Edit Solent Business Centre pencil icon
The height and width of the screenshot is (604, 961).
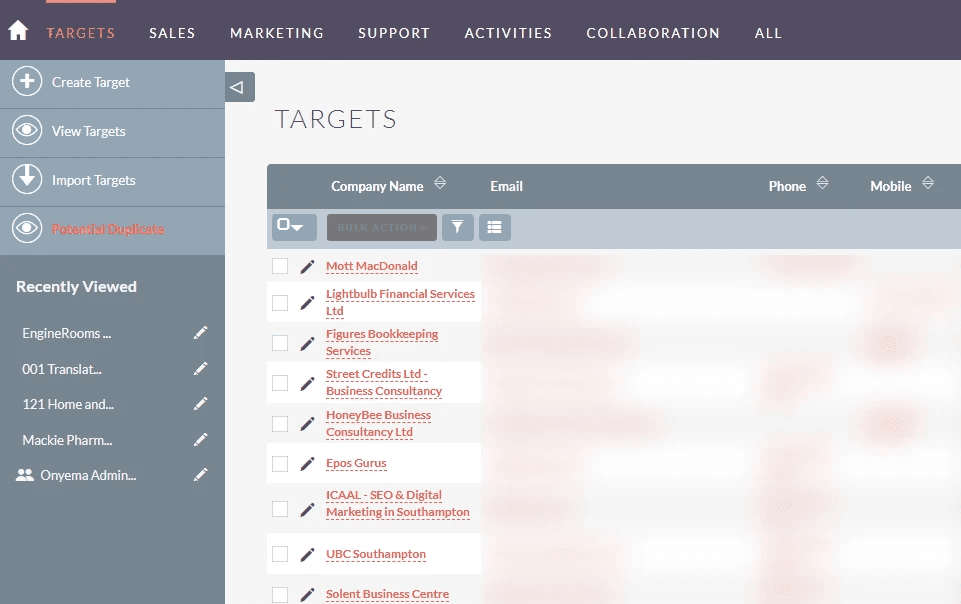click(307, 594)
